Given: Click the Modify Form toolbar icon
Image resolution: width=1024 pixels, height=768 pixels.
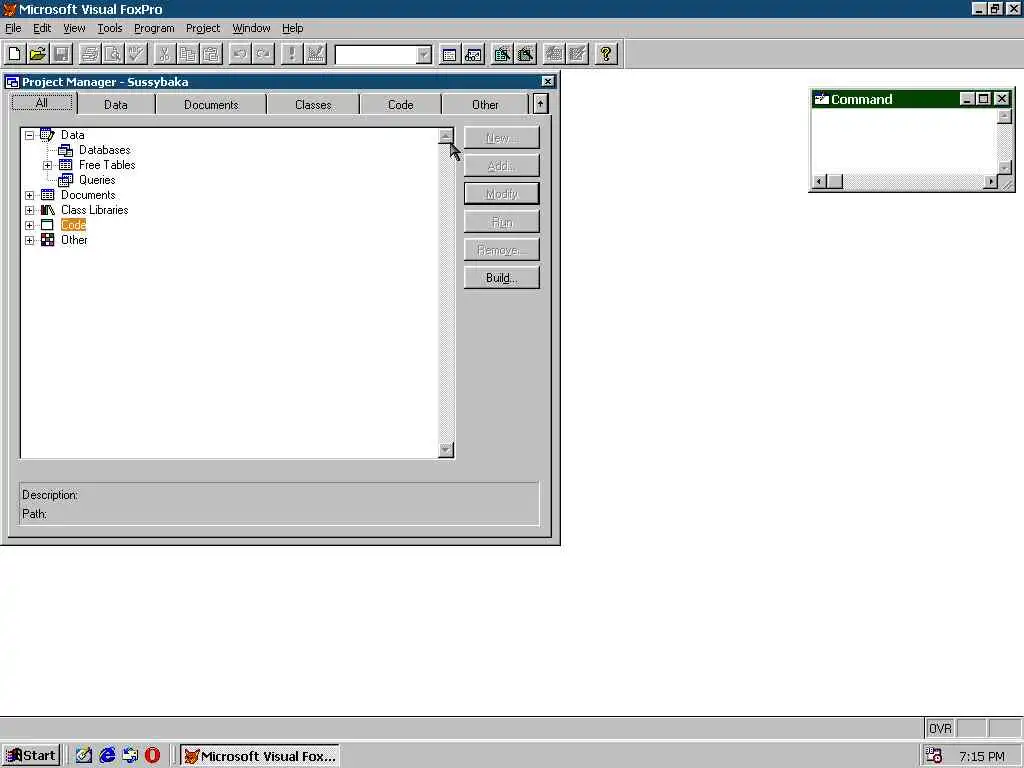Looking at the screenshot, I should click(315, 54).
